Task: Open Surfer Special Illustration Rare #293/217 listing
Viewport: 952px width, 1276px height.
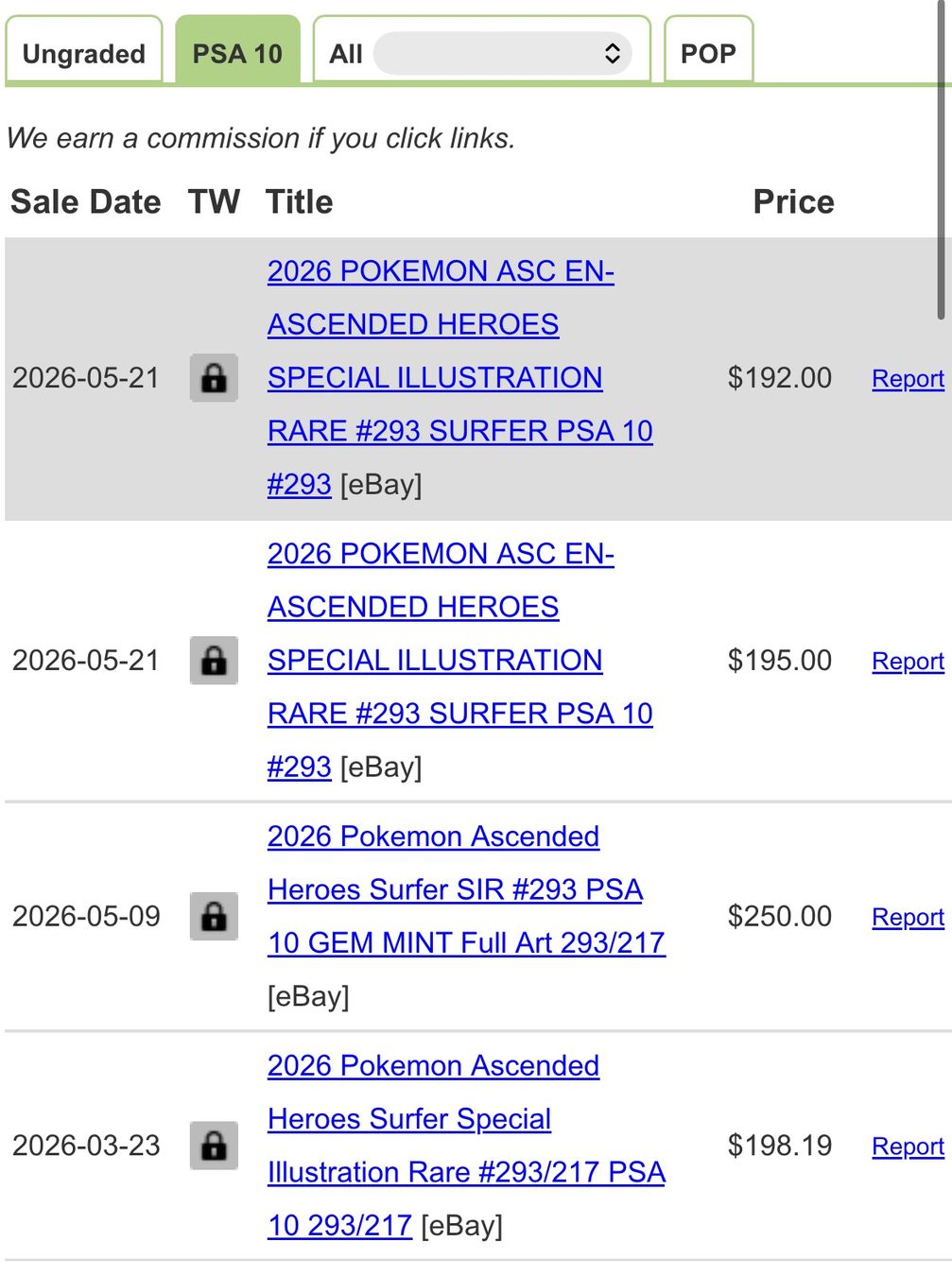Action: [x=466, y=1146]
